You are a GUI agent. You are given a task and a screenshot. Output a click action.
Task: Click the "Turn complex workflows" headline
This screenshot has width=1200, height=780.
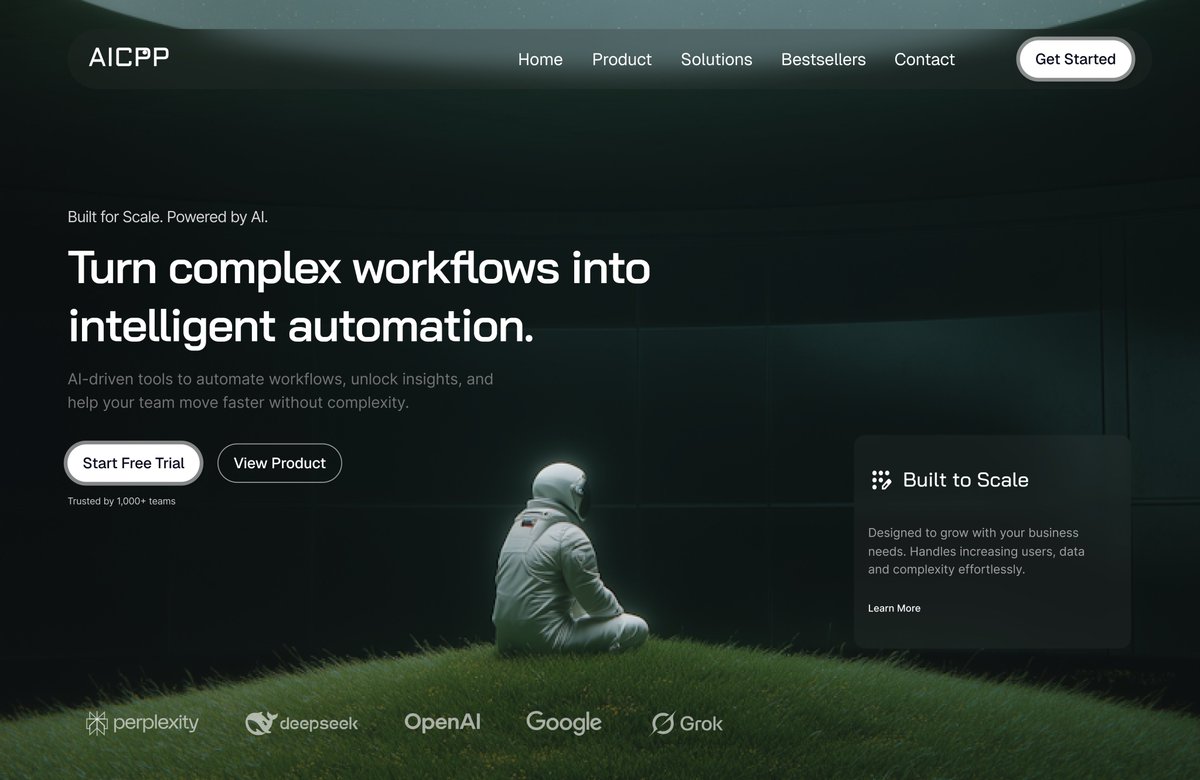coord(359,297)
